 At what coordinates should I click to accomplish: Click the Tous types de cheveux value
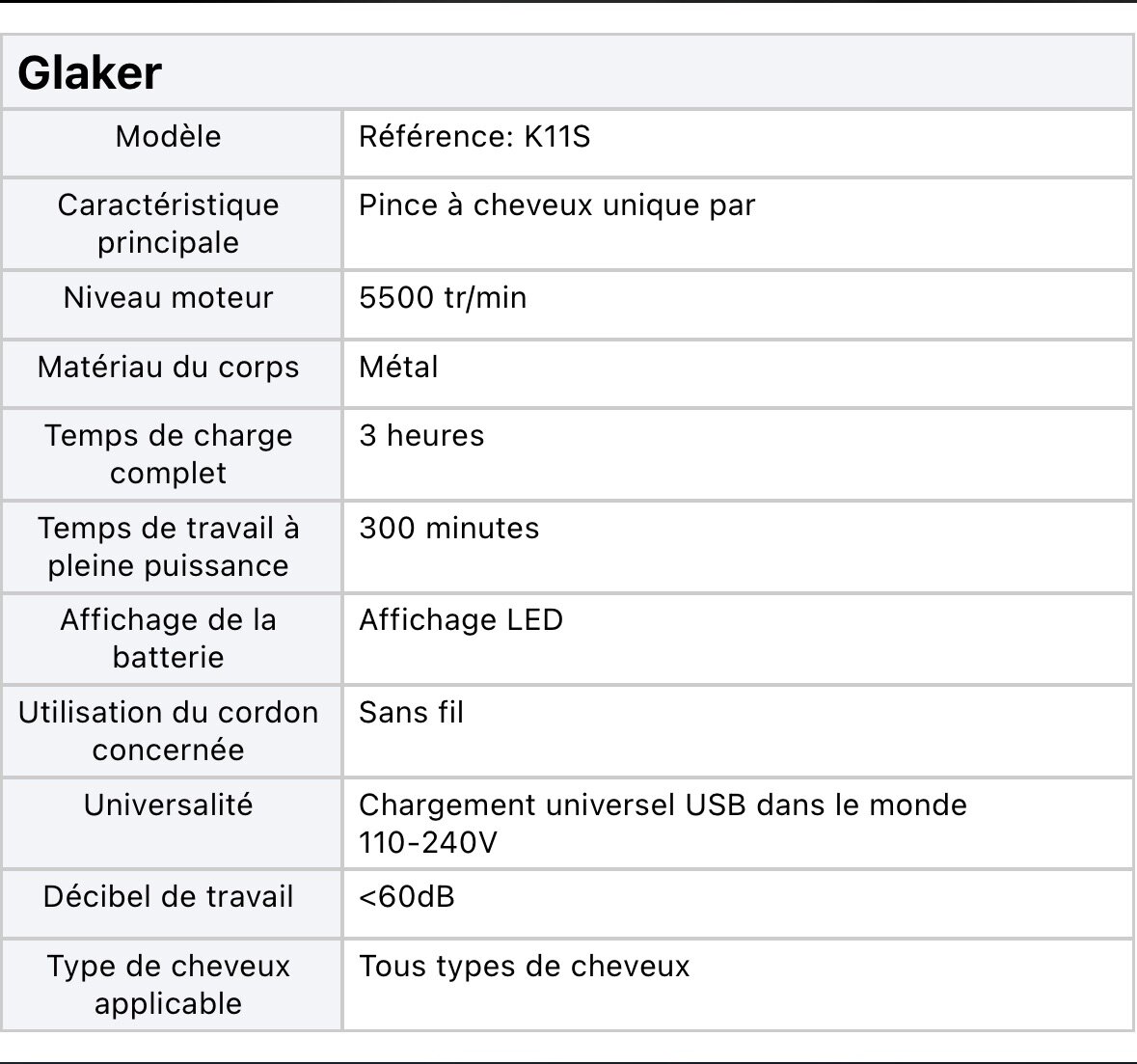click(x=524, y=967)
